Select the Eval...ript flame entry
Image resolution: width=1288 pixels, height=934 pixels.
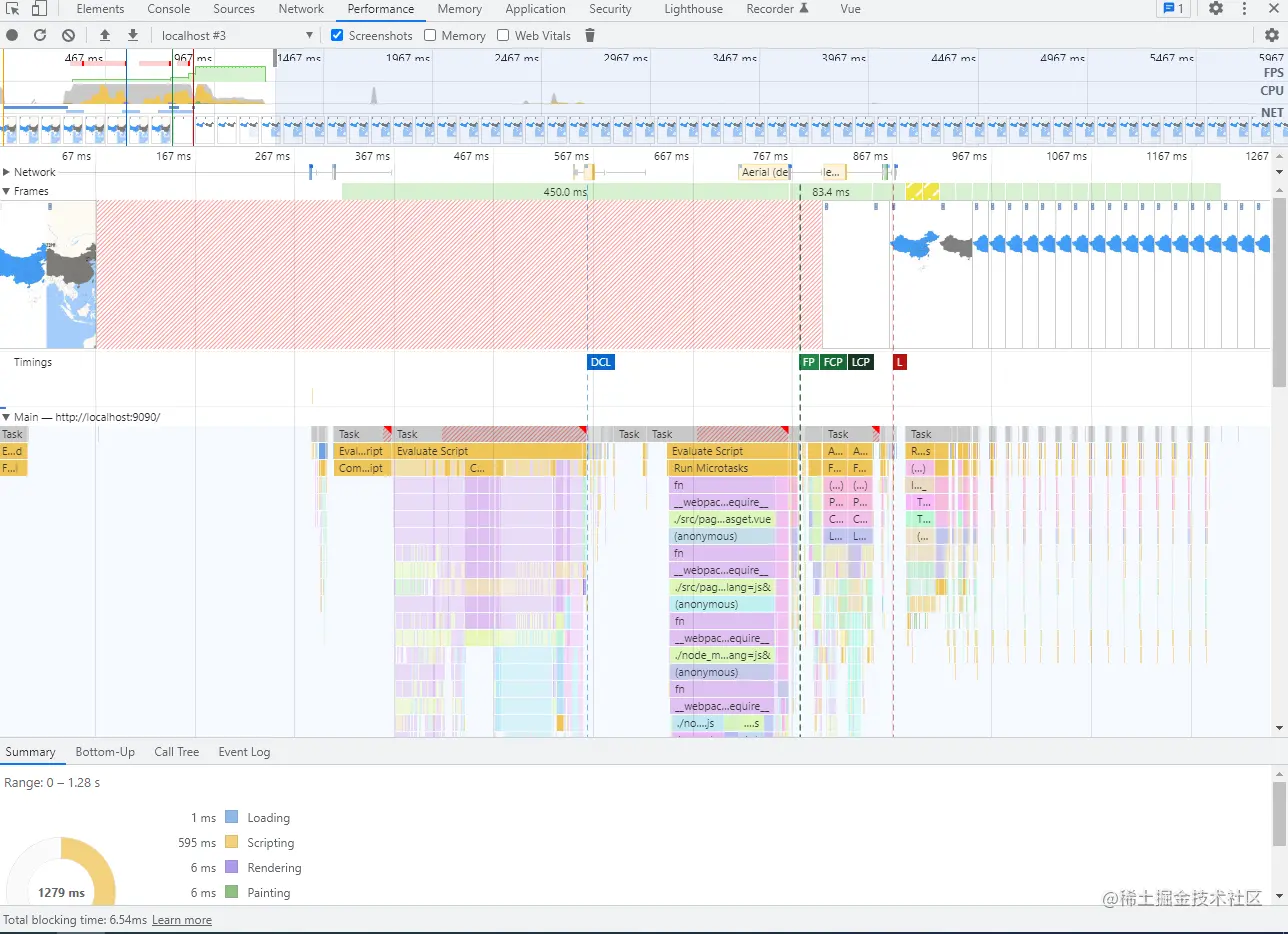click(x=361, y=451)
